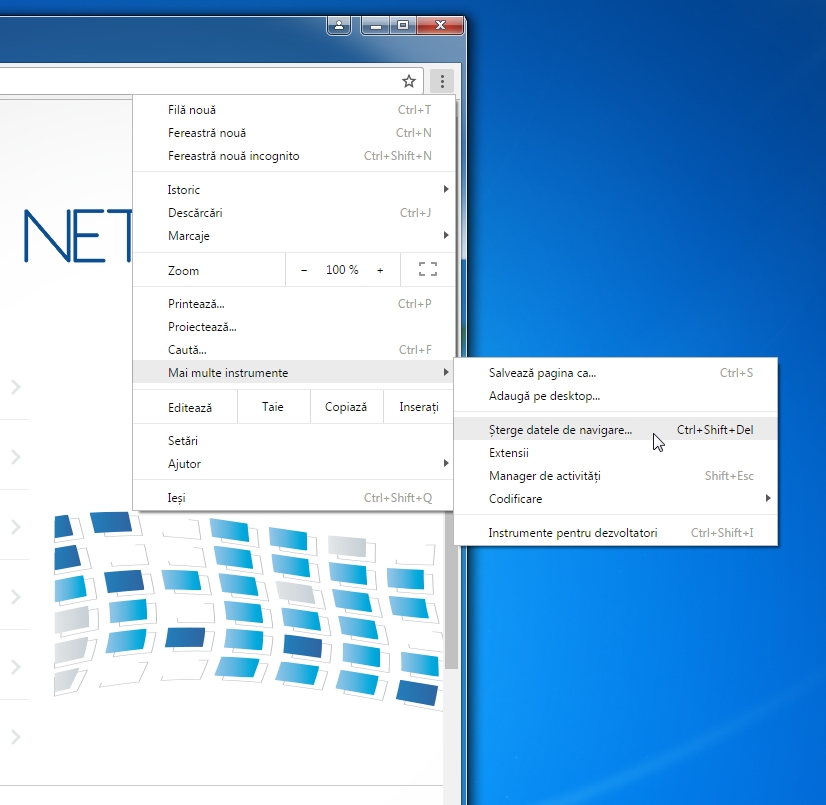Expand the Marcaje submenu
This screenshot has height=805, width=826.
300,236
